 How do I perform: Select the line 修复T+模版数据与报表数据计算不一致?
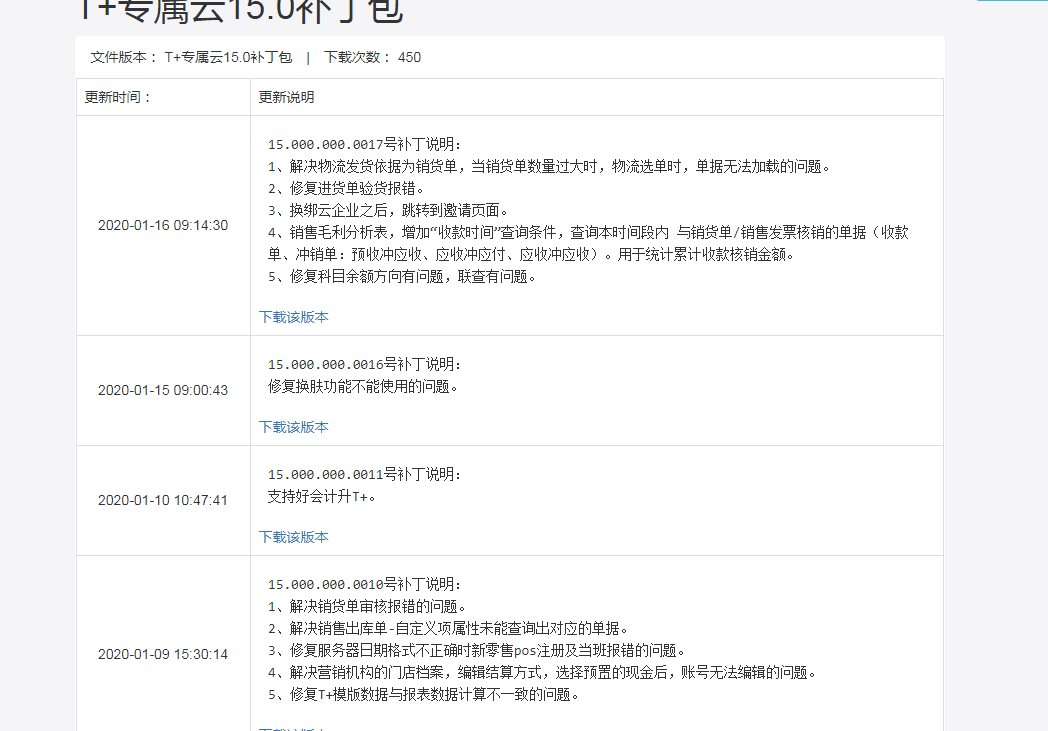[423, 695]
